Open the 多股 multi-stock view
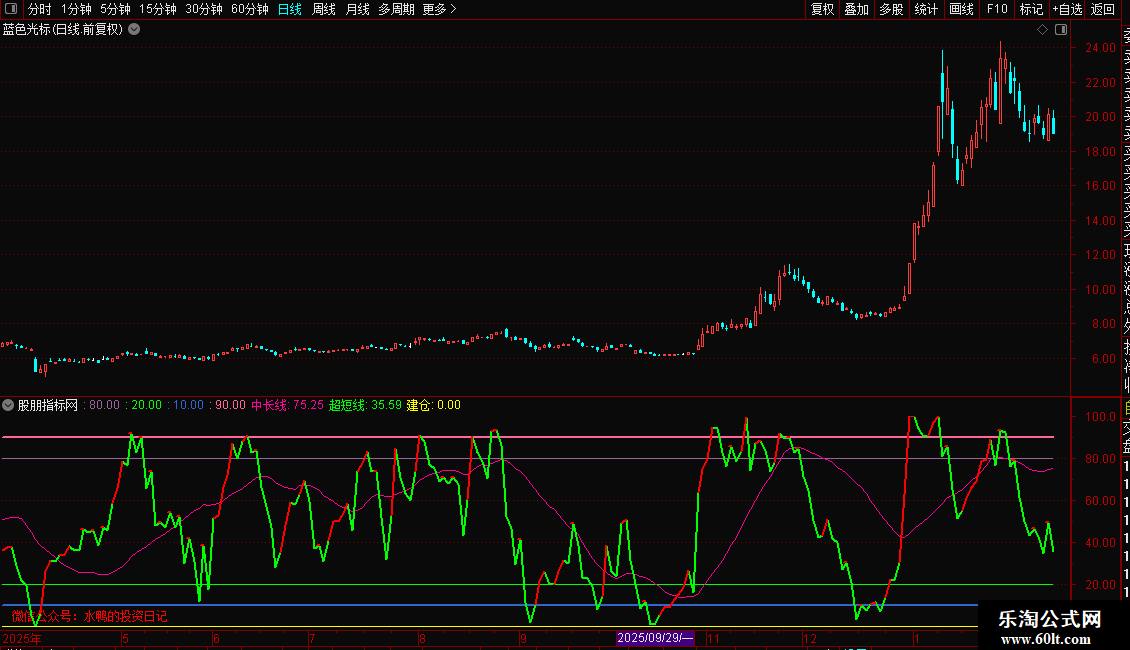 (x=891, y=9)
